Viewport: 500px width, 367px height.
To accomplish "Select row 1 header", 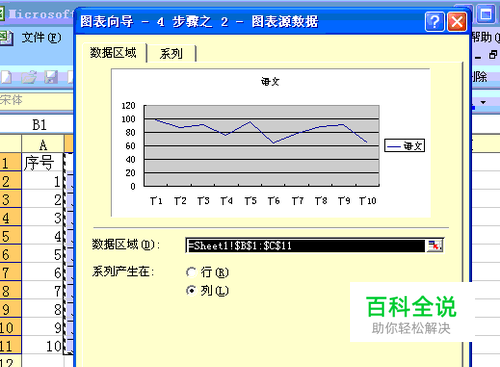I will (10, 163).
